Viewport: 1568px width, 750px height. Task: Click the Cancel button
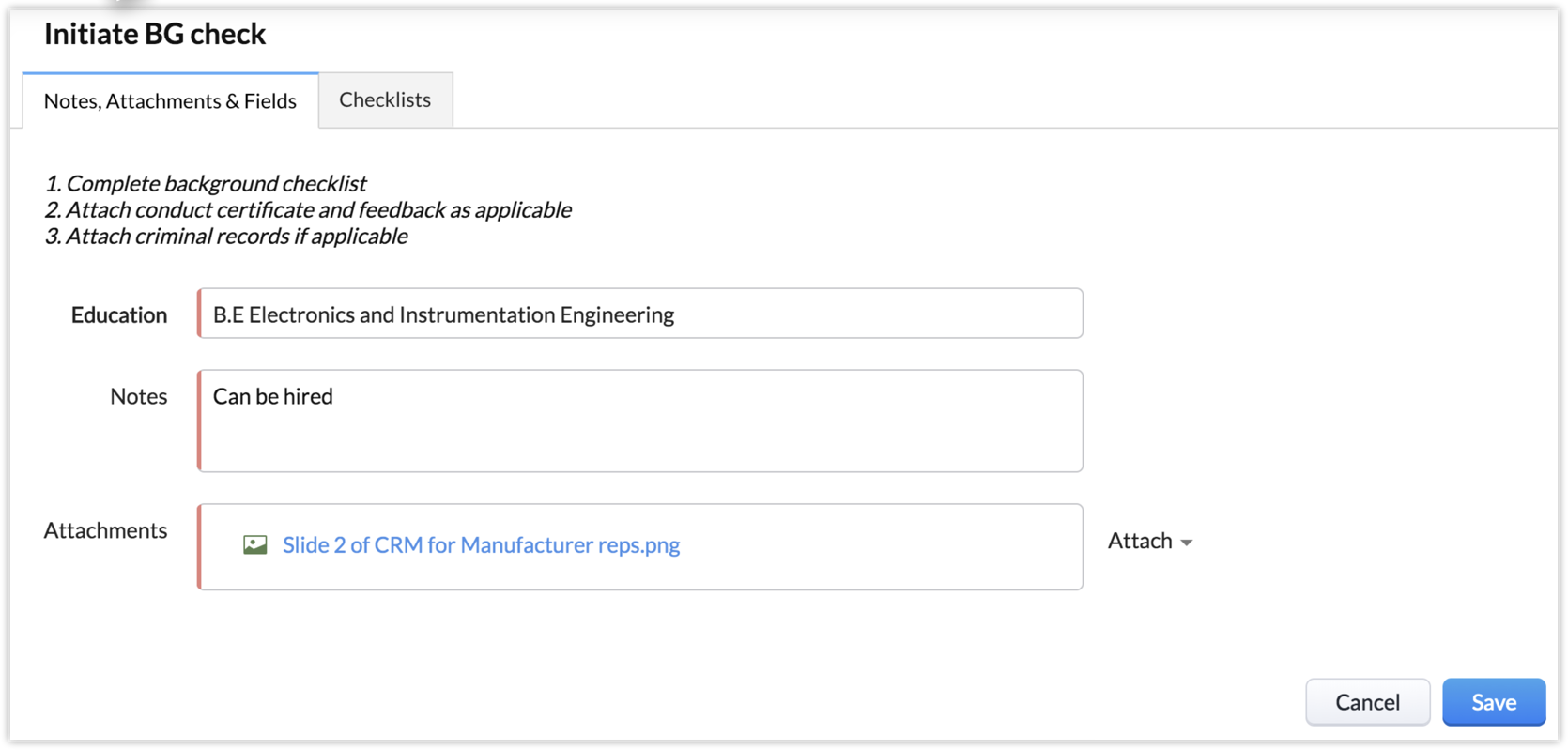pos(1367,702)
